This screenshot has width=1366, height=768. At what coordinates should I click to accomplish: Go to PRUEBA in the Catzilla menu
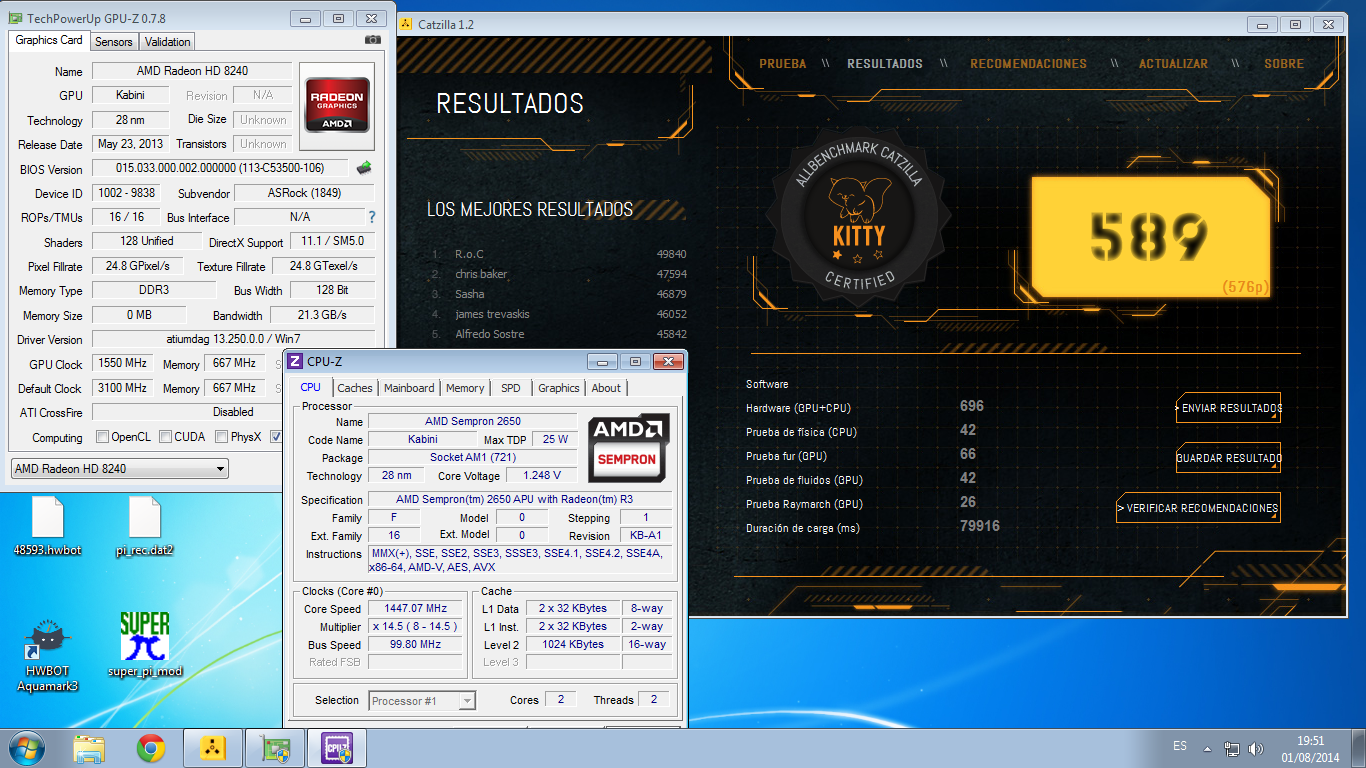(x=782, y=63)
